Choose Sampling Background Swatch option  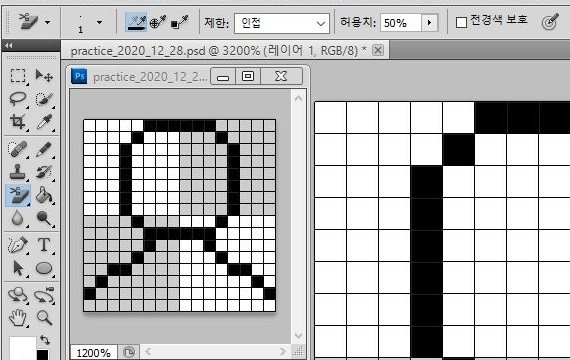180,23
